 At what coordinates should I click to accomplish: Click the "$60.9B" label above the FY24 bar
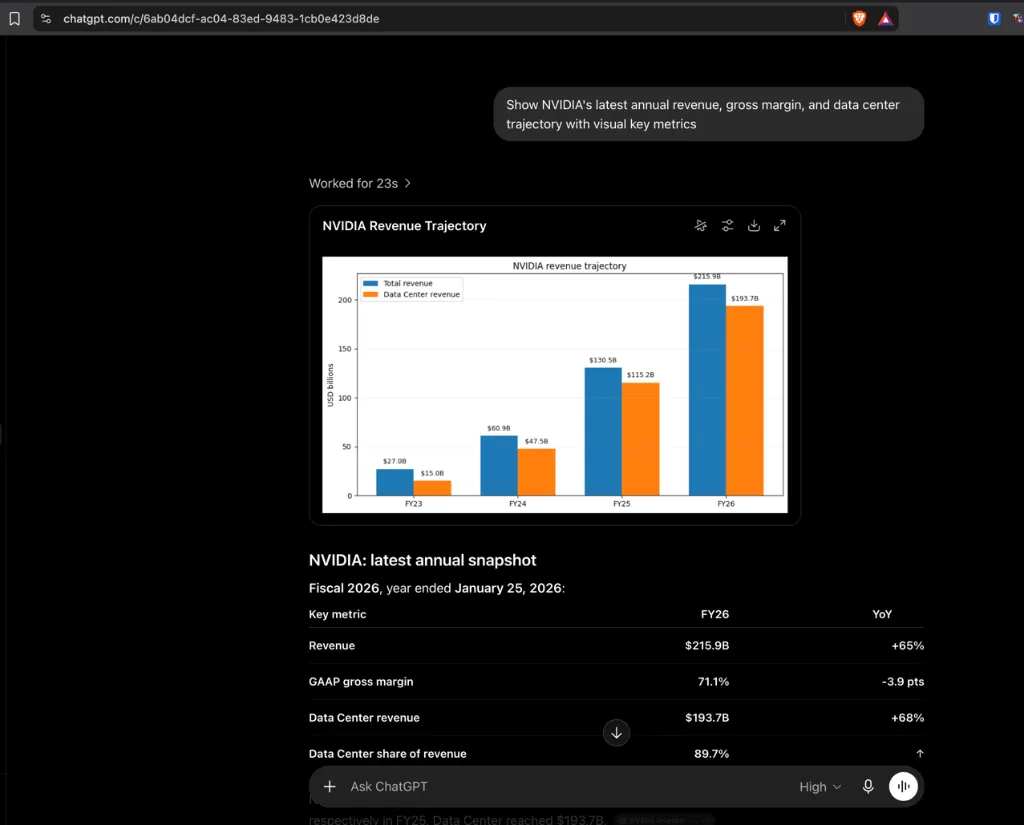coord(499,429)
